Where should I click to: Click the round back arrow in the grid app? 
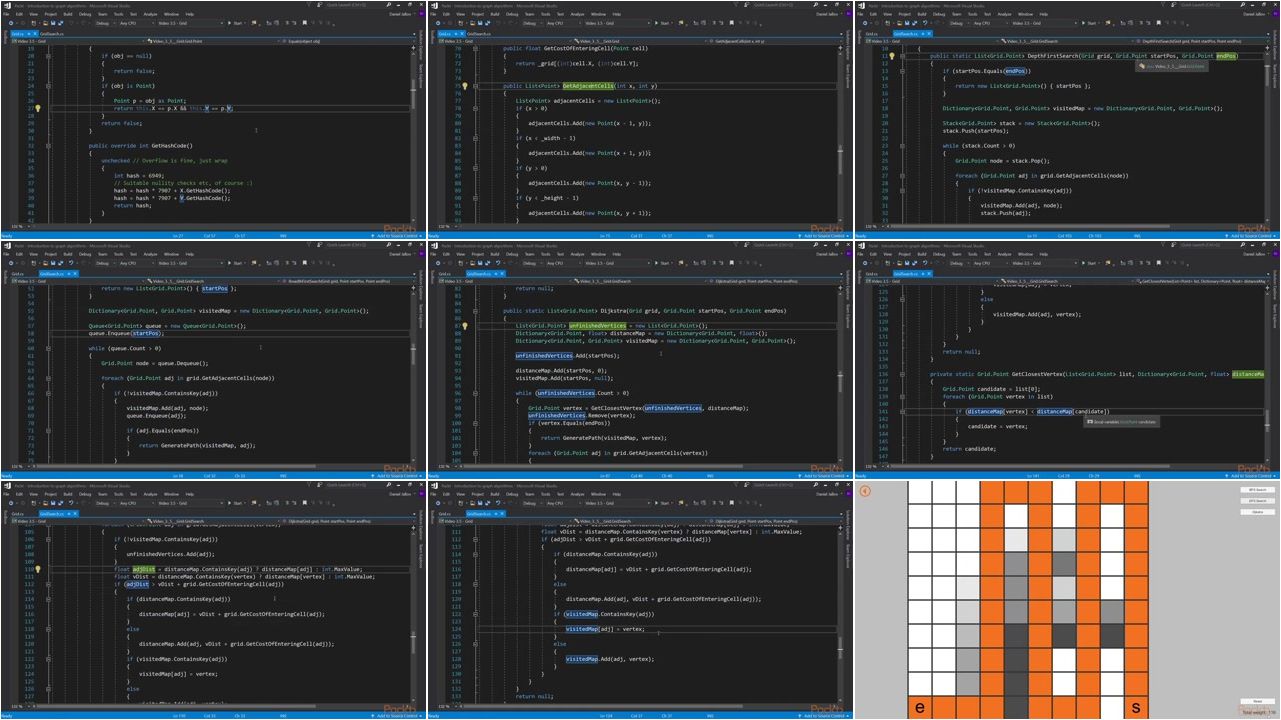tap(865, 491)
